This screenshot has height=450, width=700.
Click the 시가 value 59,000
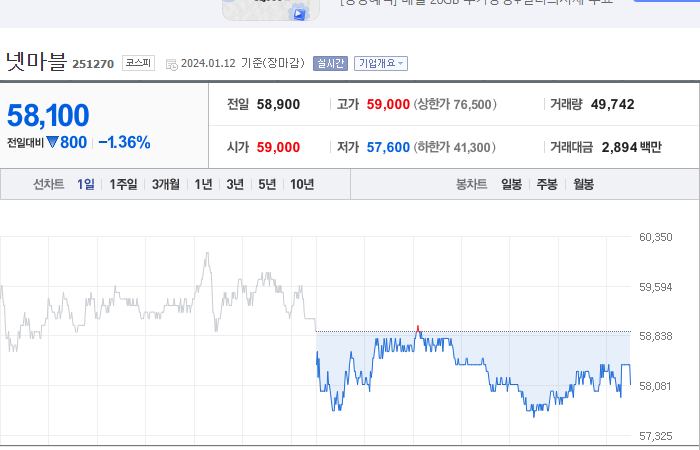tap(278, 147)
